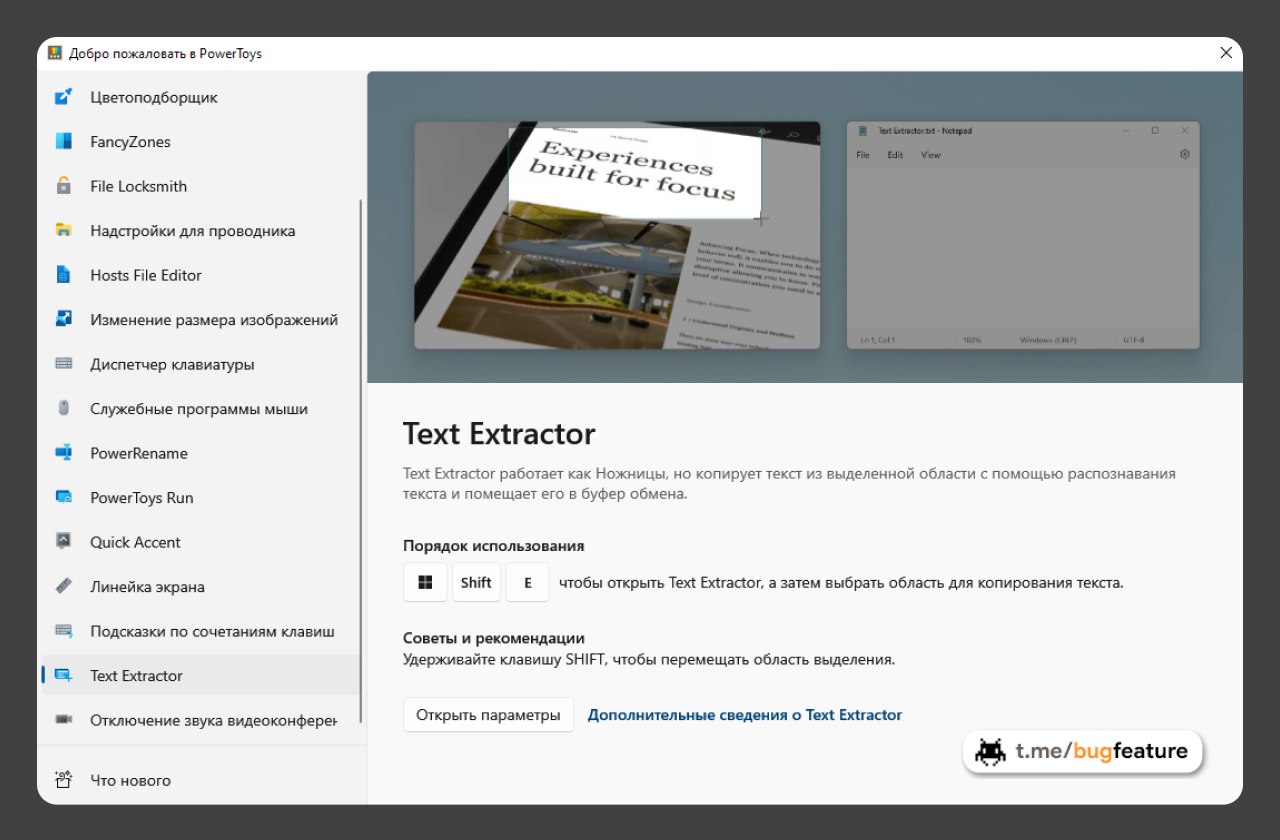Open Служебные программы мыши

(199, 408)
